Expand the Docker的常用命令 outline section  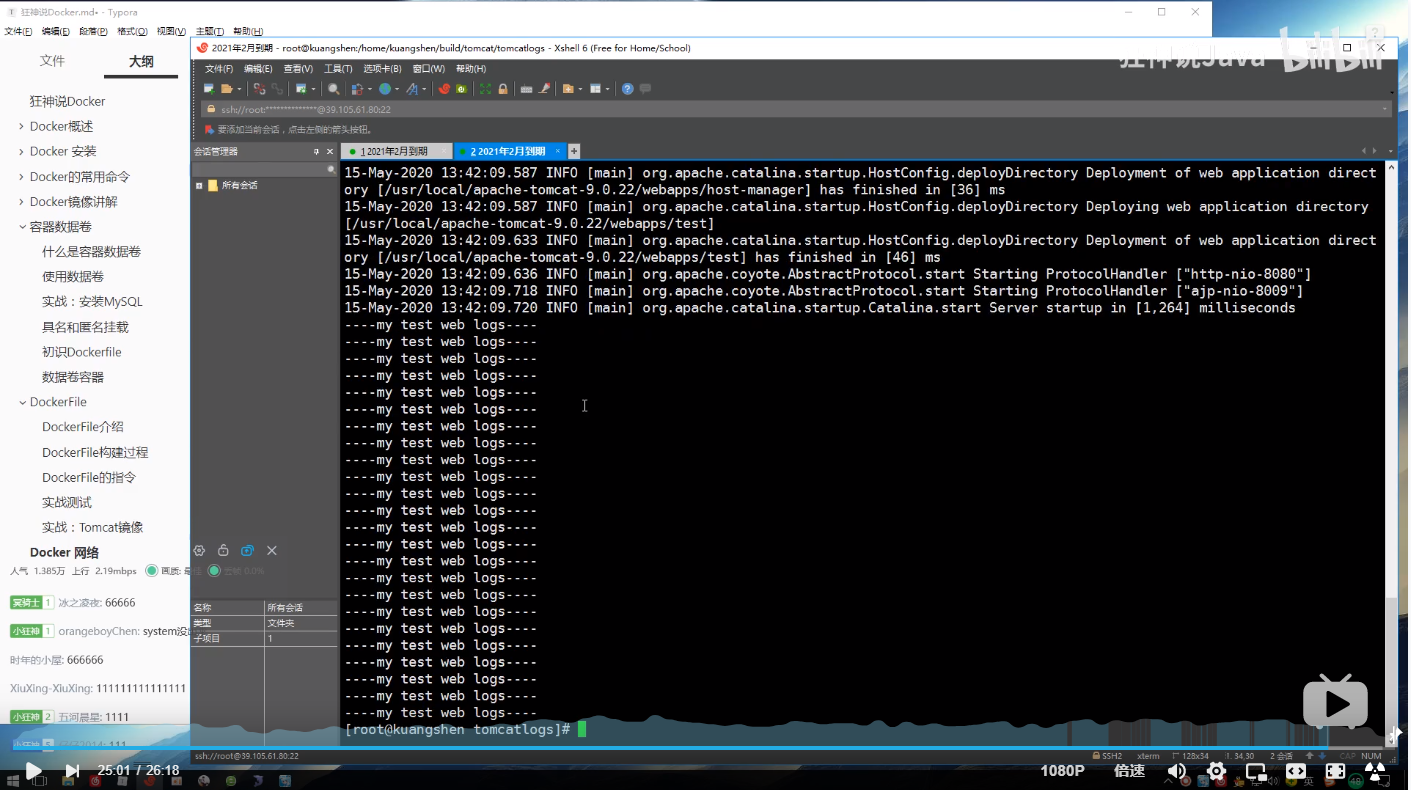22,176
